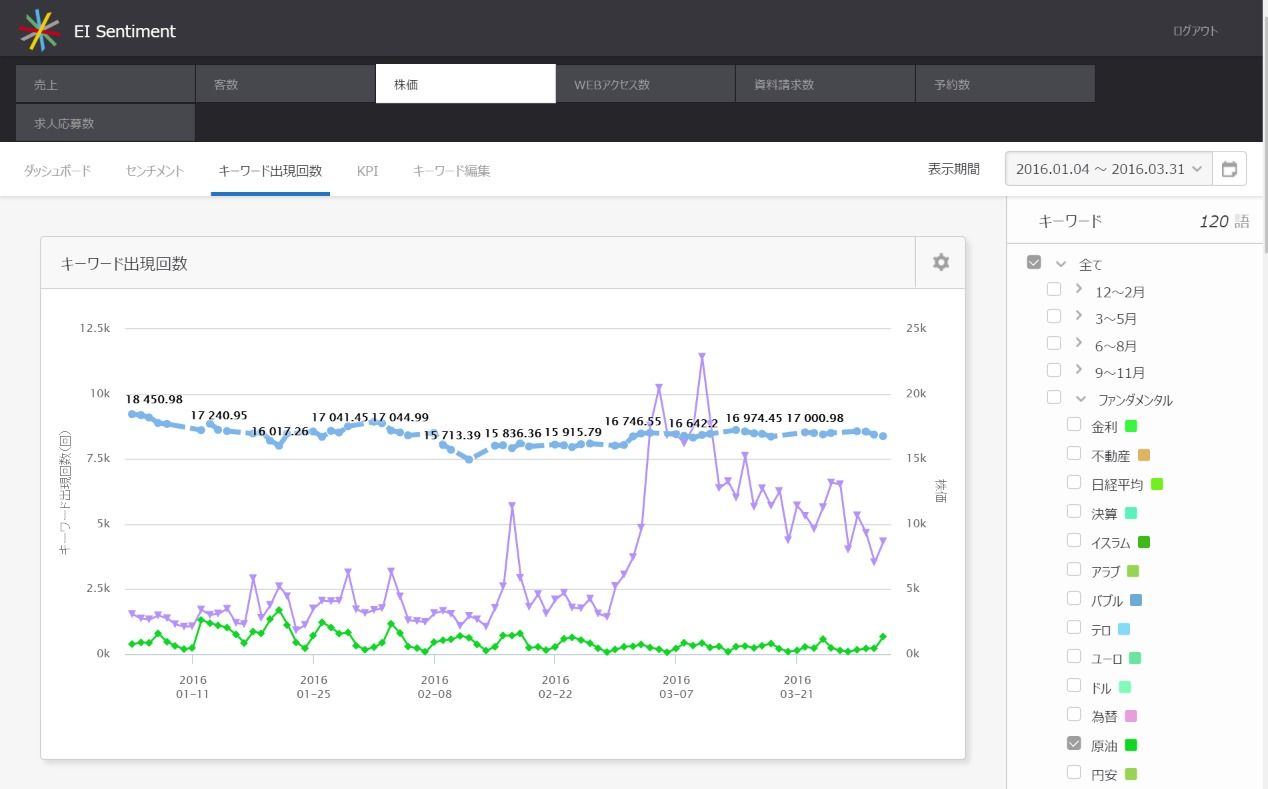The height and width of the screenshot is (789, 1268).
Task: Enable the 金利 keyword checkbox
Action: (1074, 424)
